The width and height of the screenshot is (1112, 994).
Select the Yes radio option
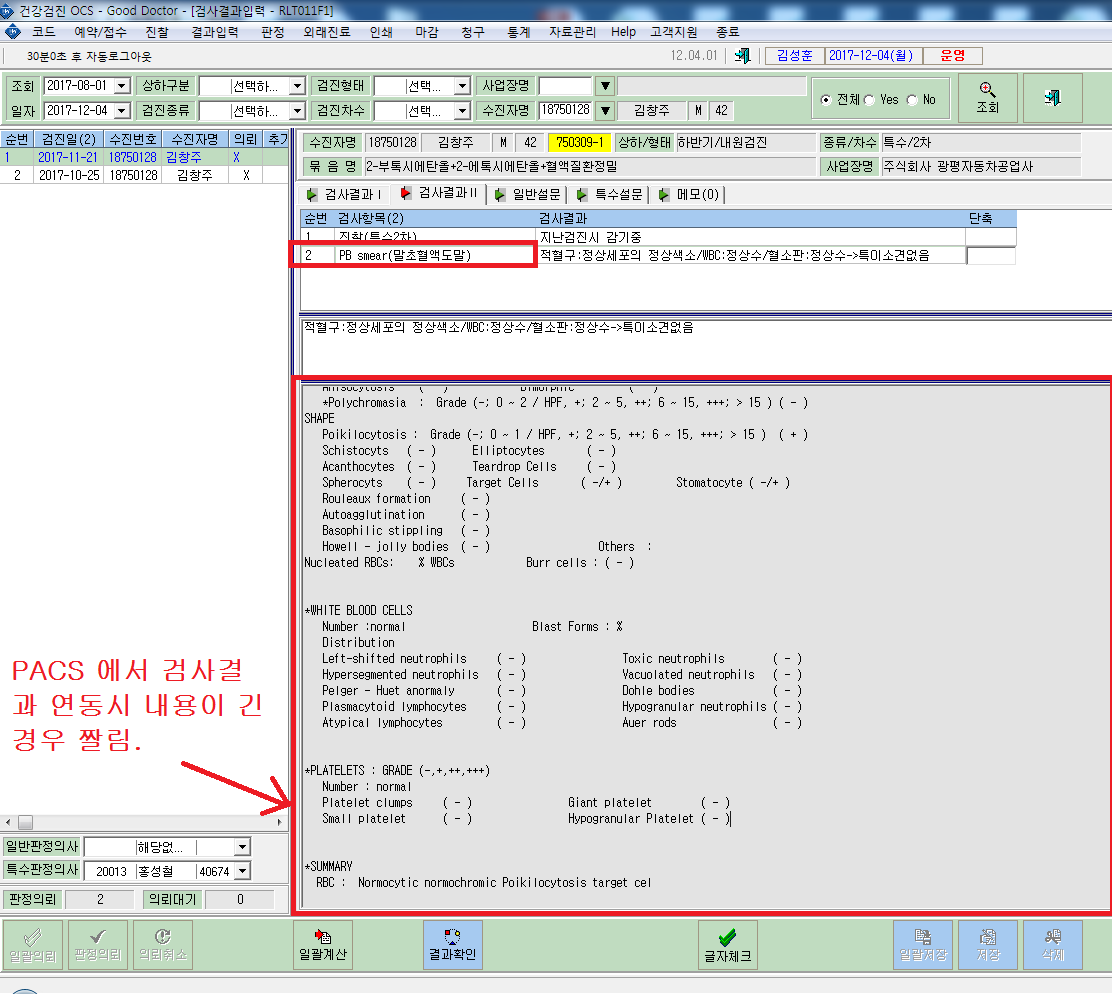[869, 100]
